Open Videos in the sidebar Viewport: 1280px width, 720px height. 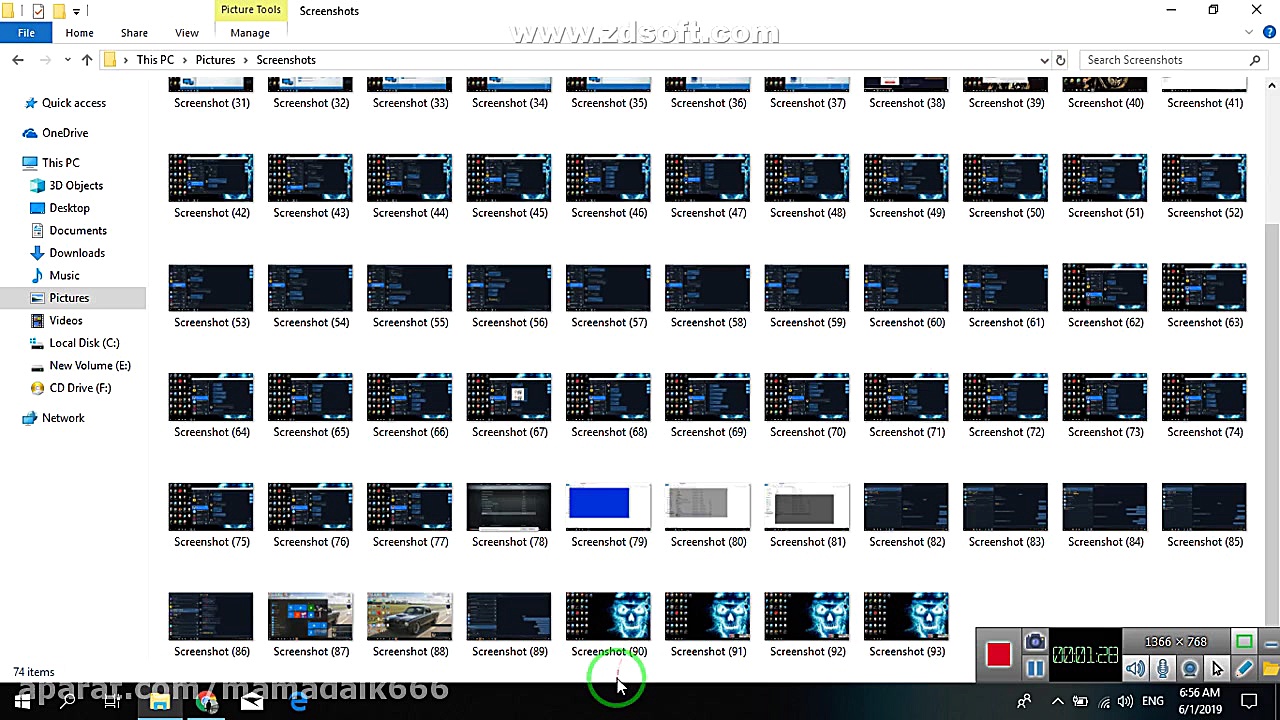click(66, 321)
